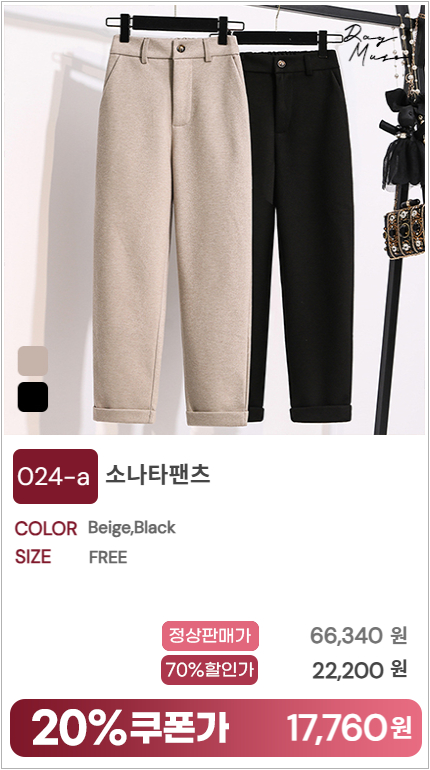Click the FREE size value

pos(108,557)
